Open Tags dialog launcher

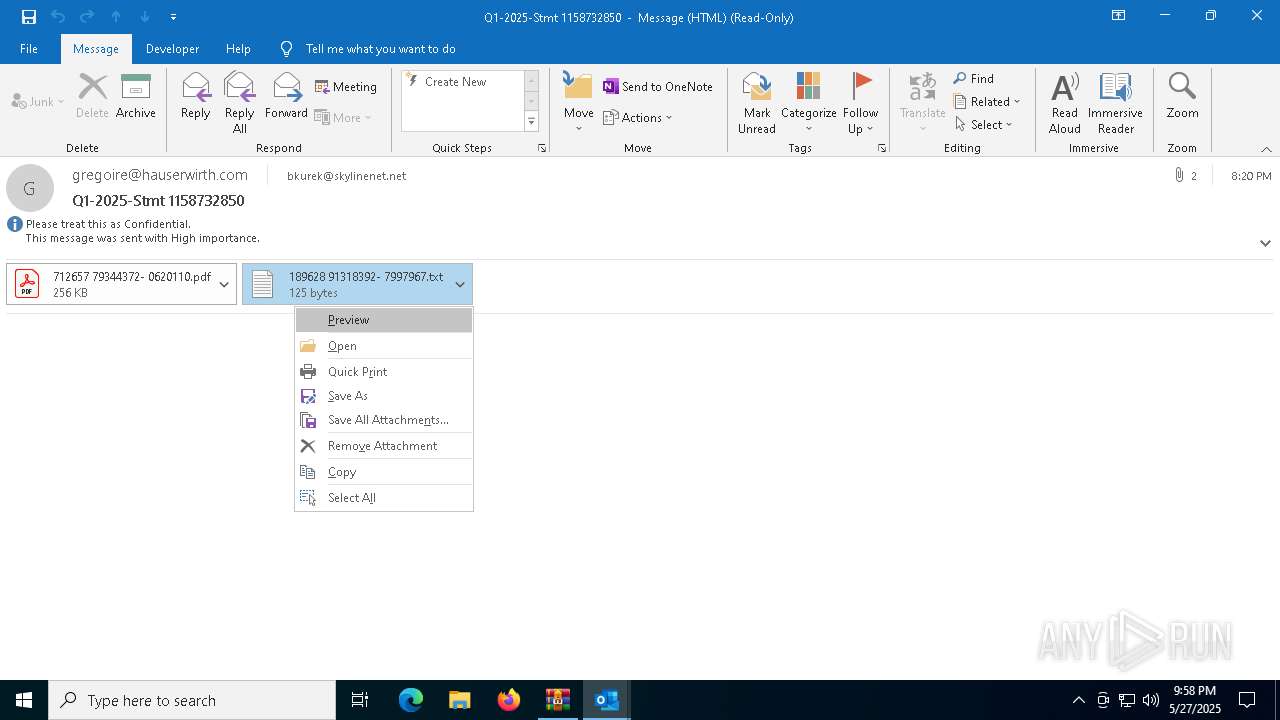pyautogui.click(x=882, y=148)
